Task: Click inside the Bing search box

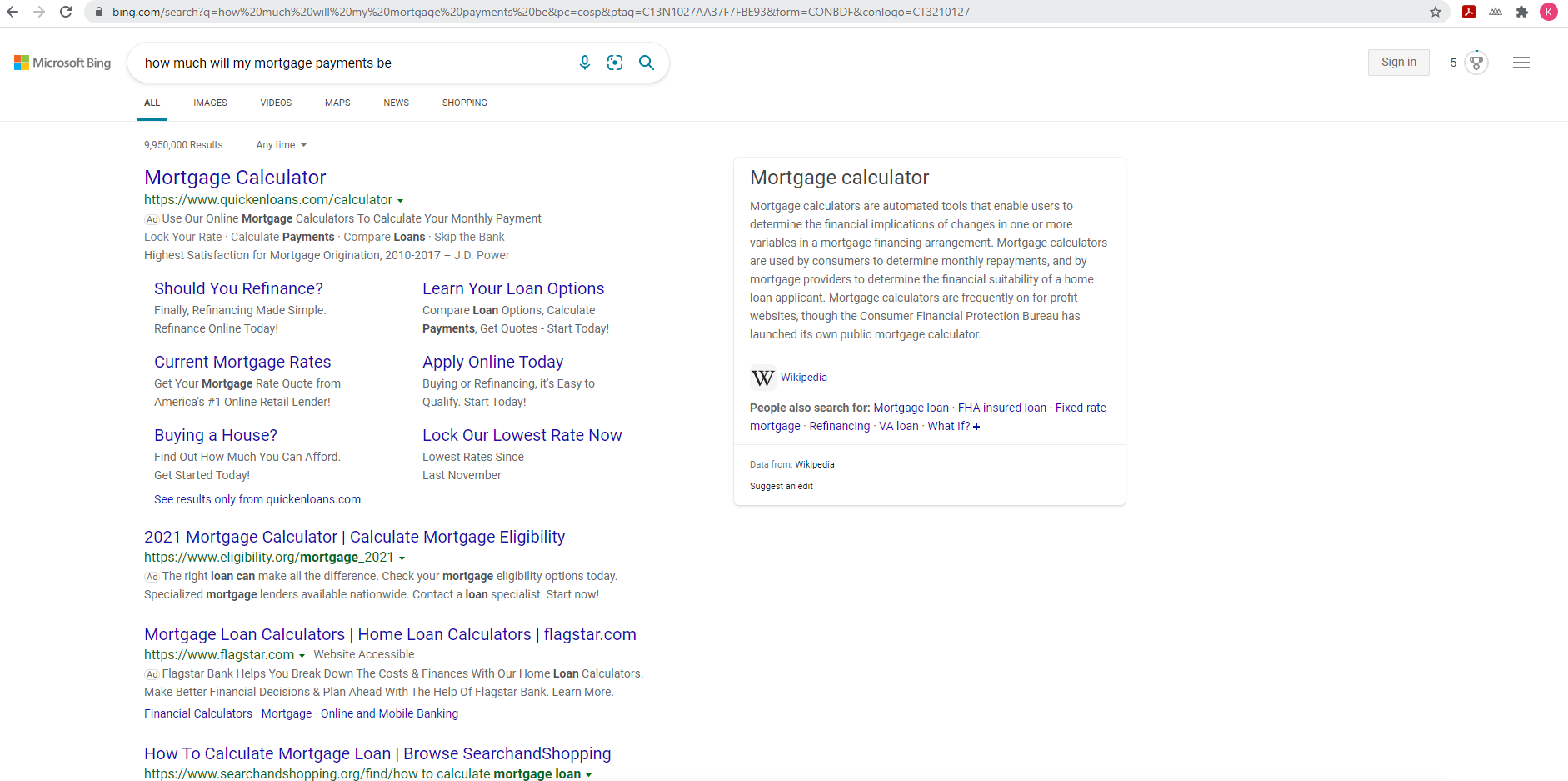Action: 350,63
